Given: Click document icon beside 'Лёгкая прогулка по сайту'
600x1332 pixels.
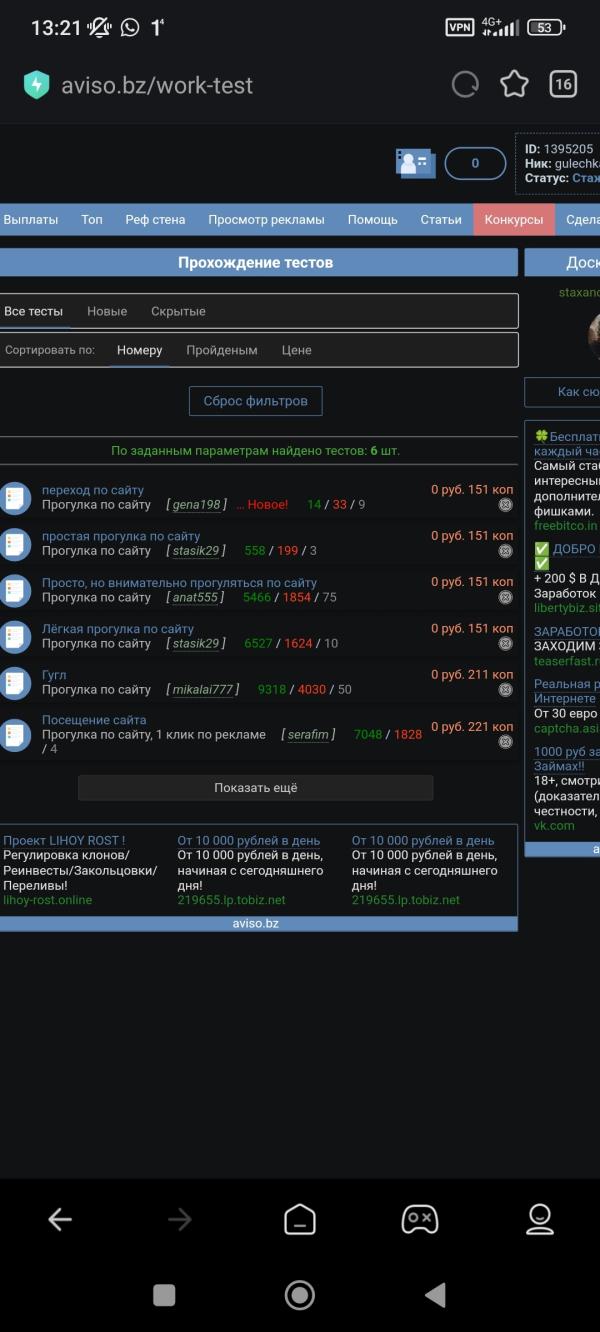Looking at the screenshot, I should [x=15, y=636].
